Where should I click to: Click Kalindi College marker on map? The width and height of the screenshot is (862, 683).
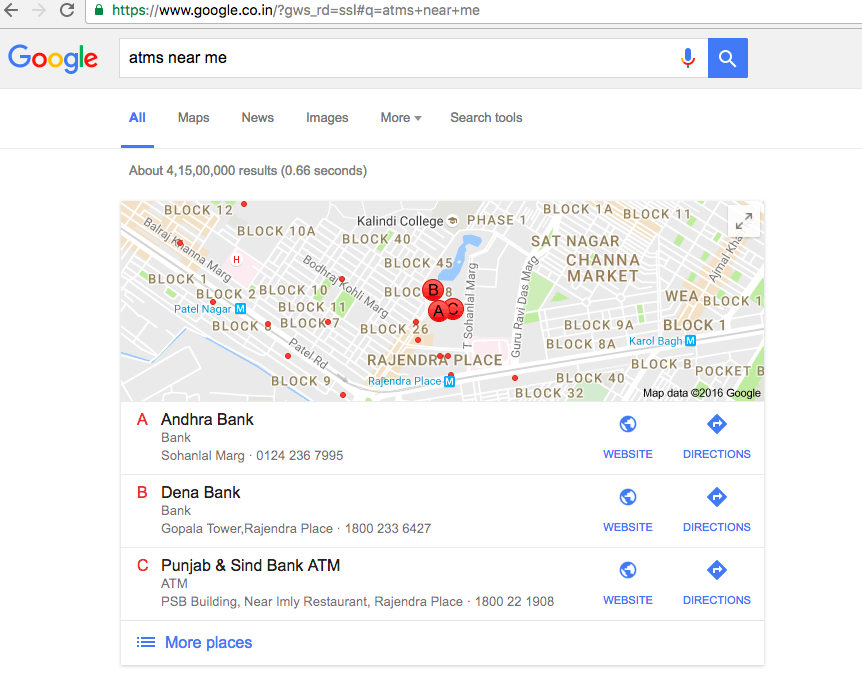[452, 221]
